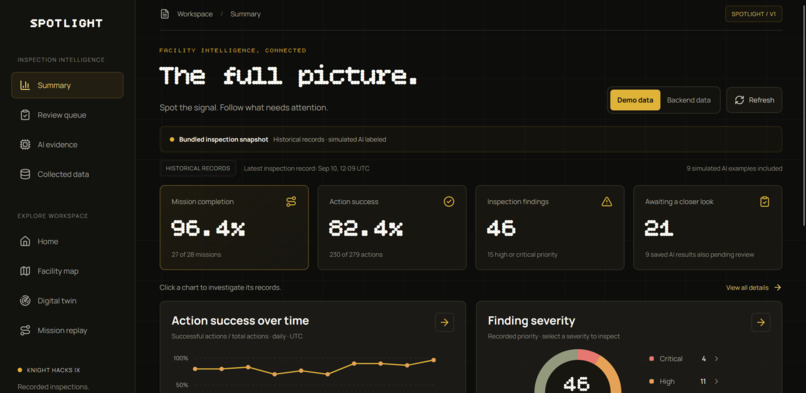Click the AI evidence chip icon
Viewport: 806px width, 393px height.
click(25, 145)
